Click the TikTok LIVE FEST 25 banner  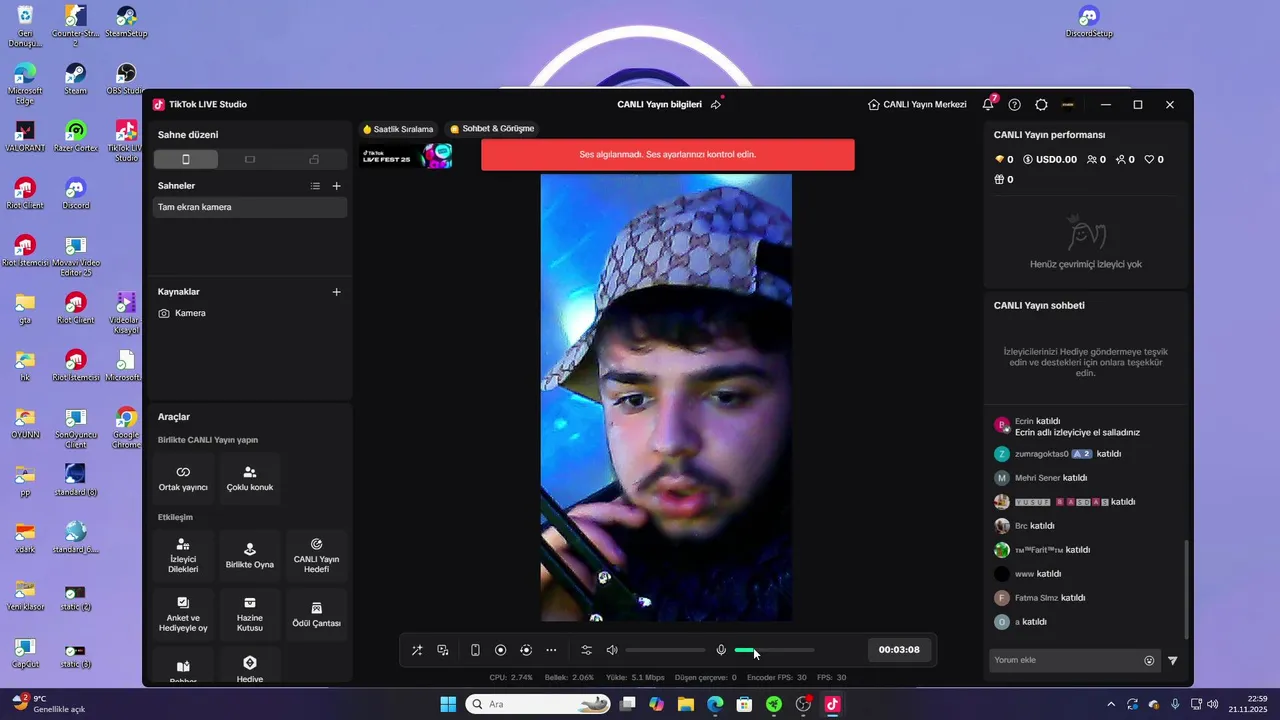coord(406,156)
